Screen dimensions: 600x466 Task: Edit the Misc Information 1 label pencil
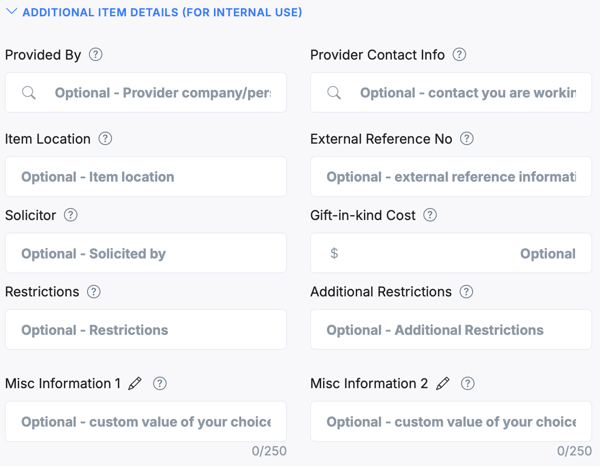click(x=135, y=383)
